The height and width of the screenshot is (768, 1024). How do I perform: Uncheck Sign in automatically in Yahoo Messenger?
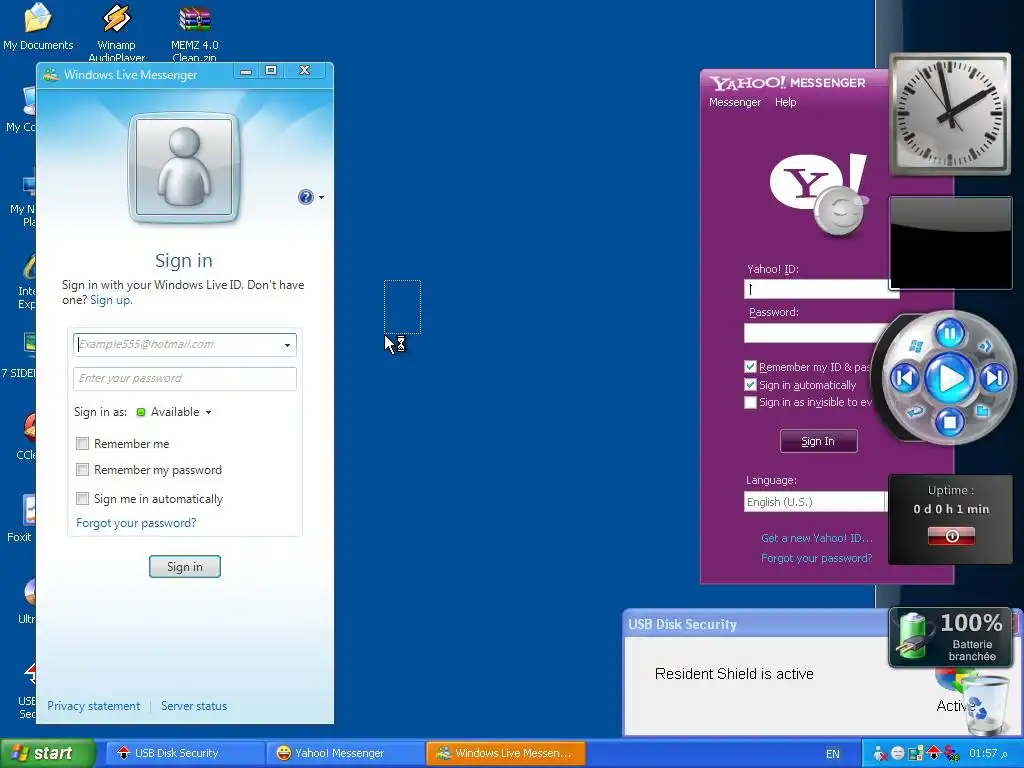(750, 385)
